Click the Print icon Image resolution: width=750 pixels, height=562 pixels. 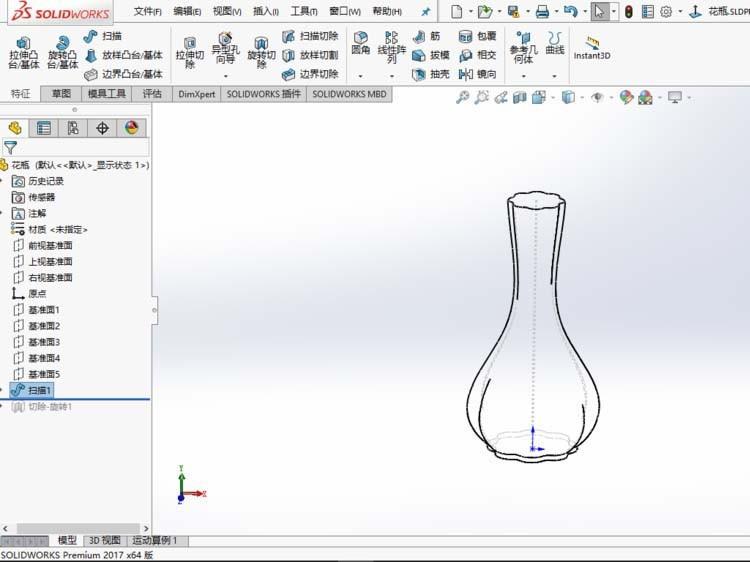pyautogui.click(x=542, y=11)
